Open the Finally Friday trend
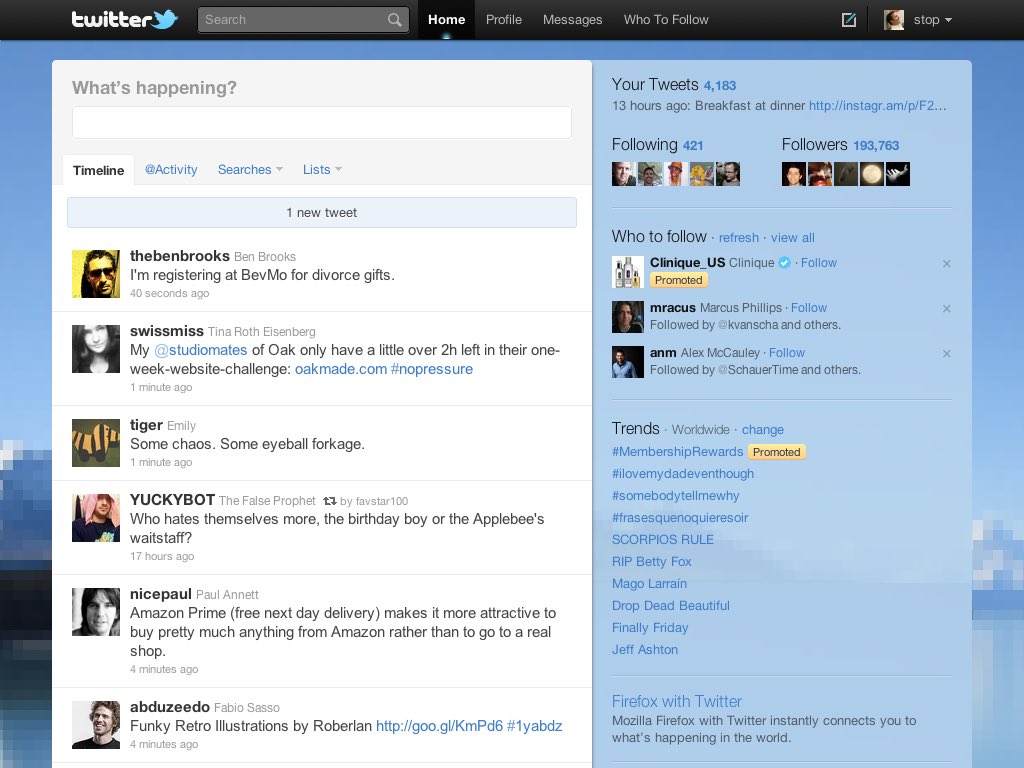The height and width of the screenshot is (768, 1024). pos(650,628)
